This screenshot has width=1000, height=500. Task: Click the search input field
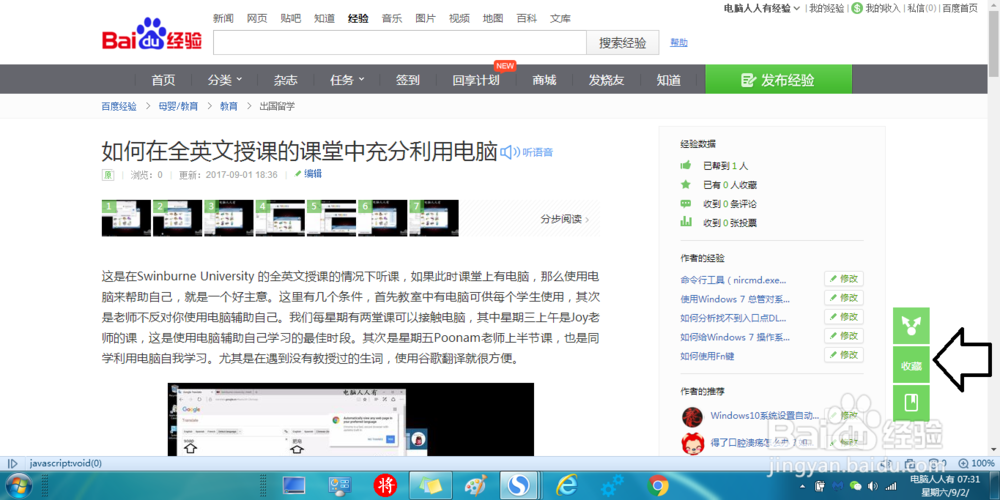(400, 43)
